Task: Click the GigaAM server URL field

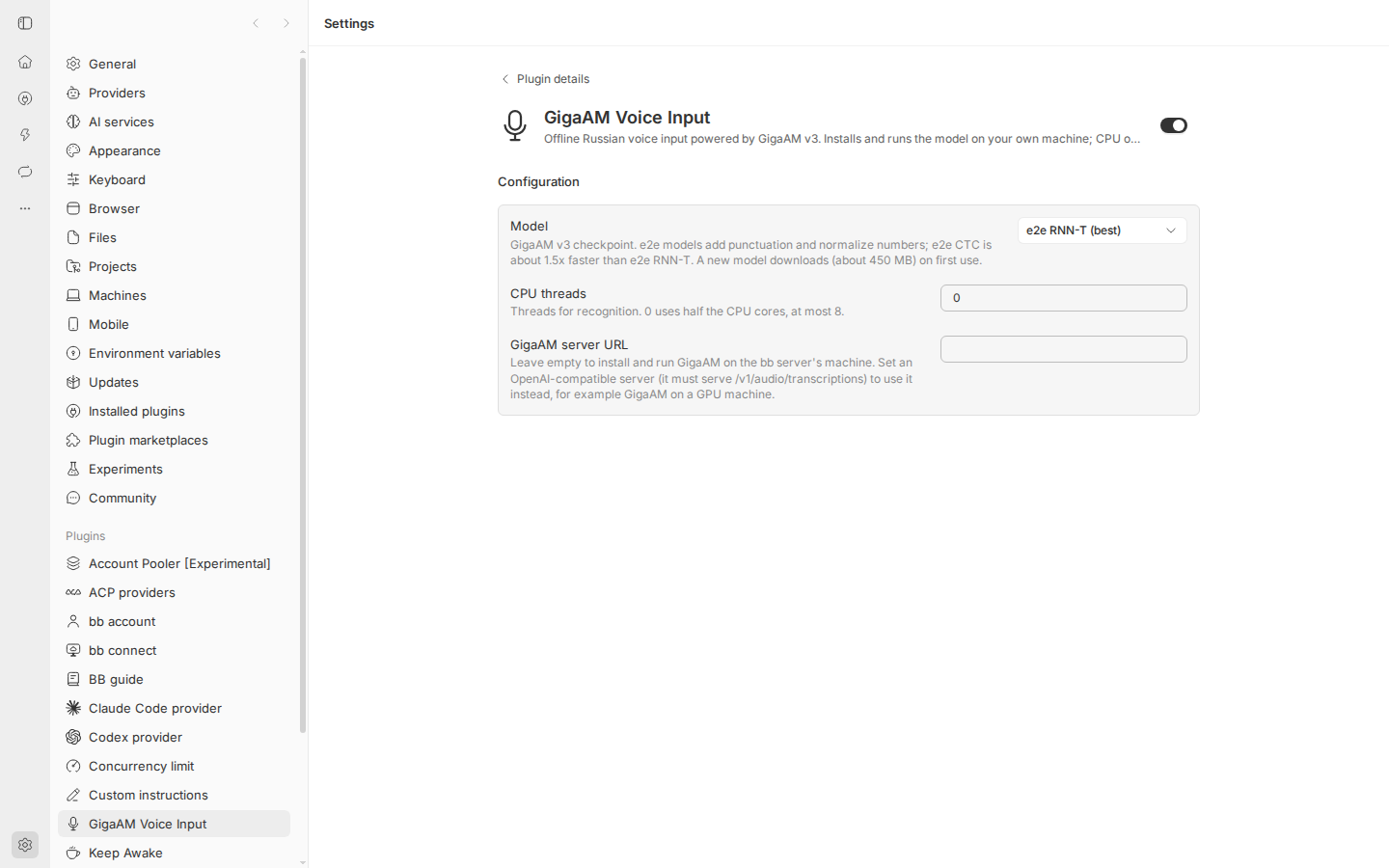Action: pyautogui.click(x=1064, y=349)
